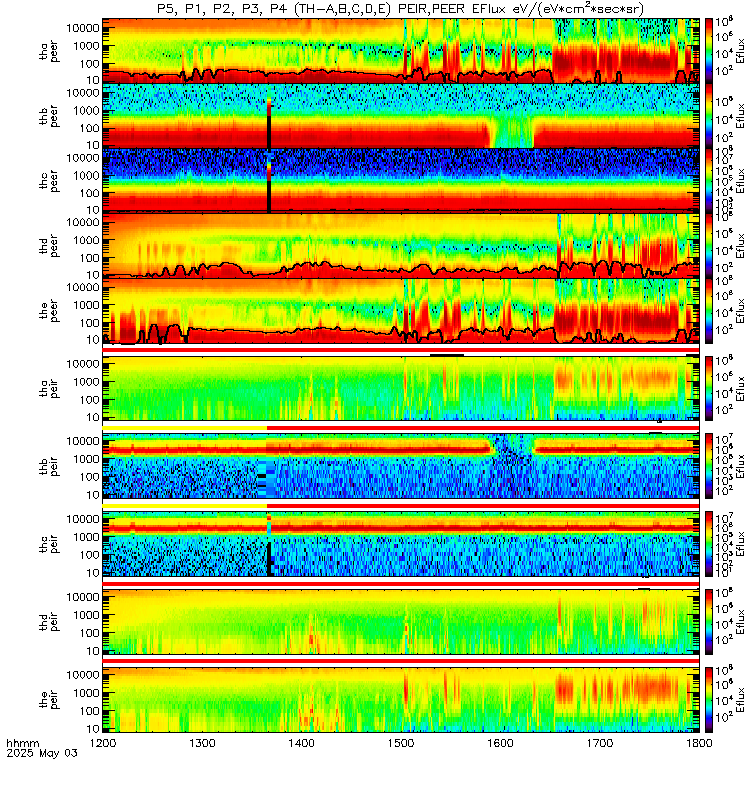Click the plot title text at top
The width and height of the screenshot is (750, 800).
(x=400, y=9)
